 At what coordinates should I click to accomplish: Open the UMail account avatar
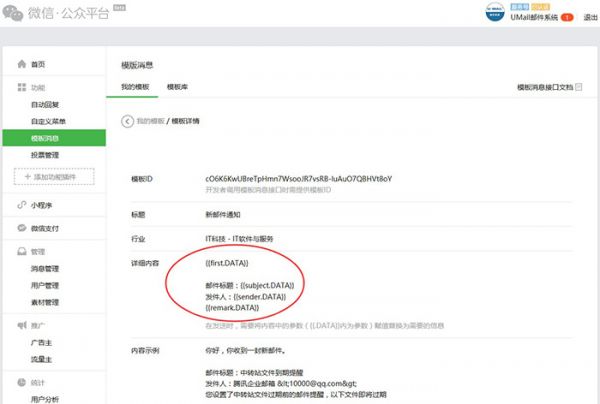pos(495,12)
